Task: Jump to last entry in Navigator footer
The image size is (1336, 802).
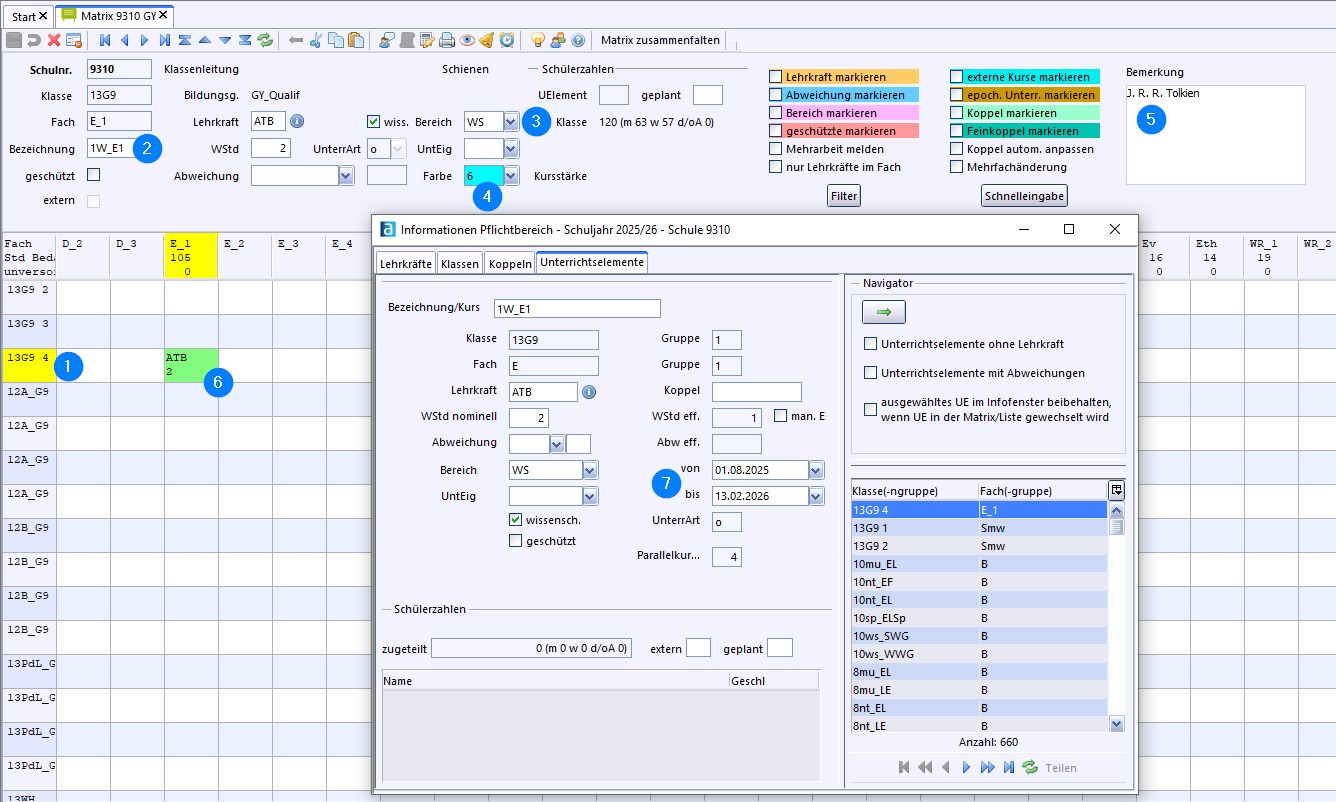Action: tap(1009, 767)
